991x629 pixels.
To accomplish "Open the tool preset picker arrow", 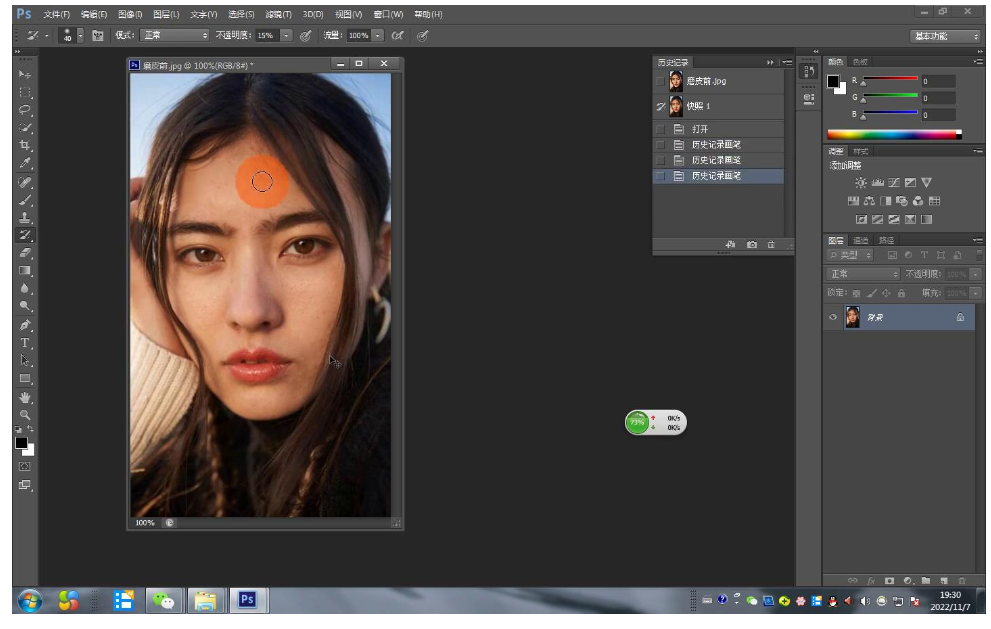I will 47,36.
